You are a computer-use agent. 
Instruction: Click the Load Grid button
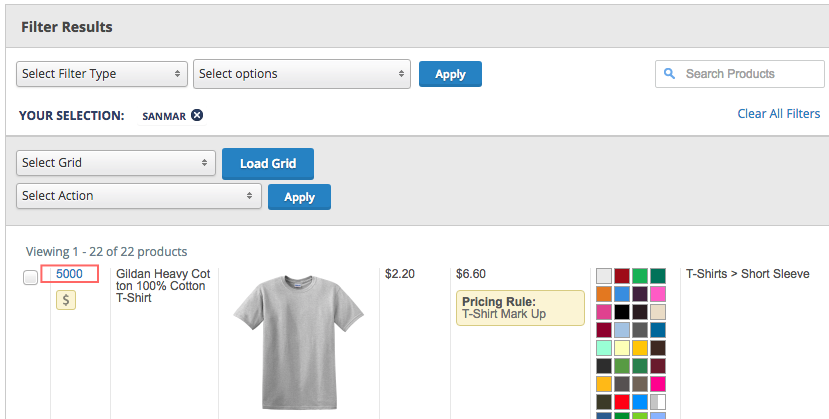tap(268, 164)
